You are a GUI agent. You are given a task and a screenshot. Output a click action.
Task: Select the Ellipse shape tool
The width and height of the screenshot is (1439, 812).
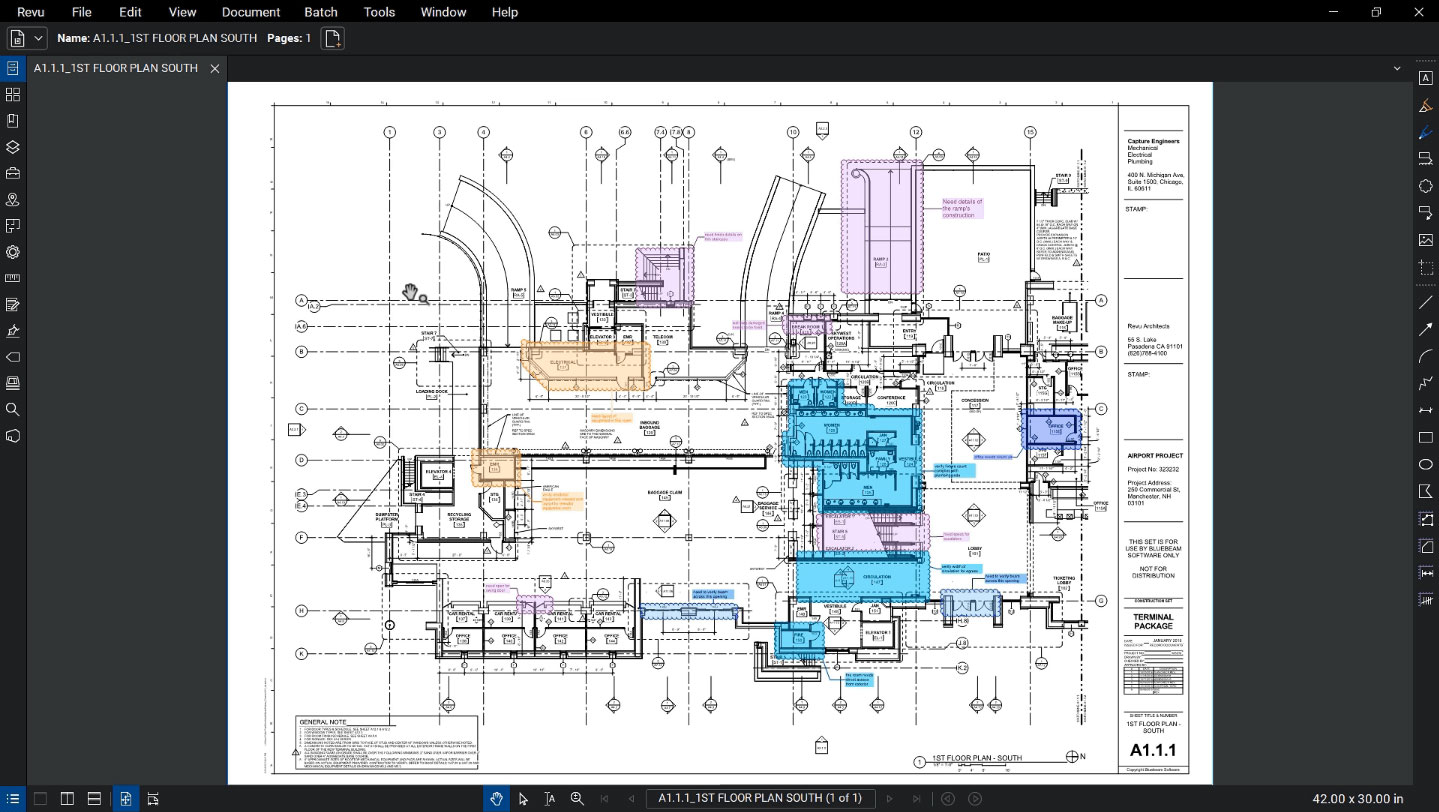pyautogui.click(x=1426, y=464)
